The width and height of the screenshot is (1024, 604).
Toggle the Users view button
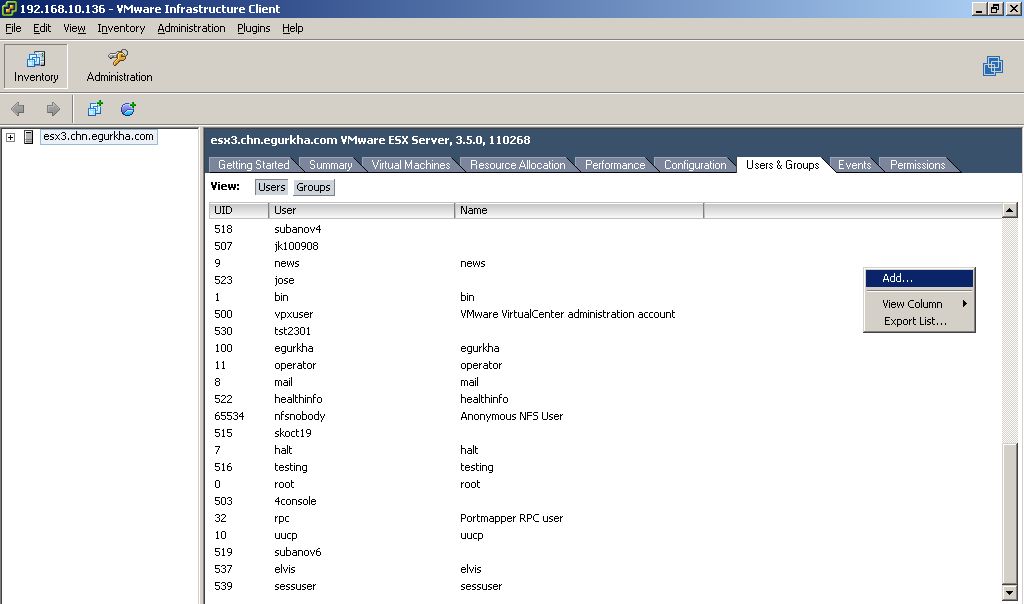coord(271,187)
